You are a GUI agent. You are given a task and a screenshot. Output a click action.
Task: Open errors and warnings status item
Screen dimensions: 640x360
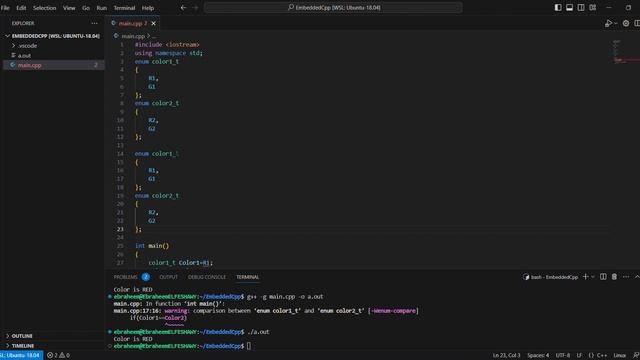(58, 355)
